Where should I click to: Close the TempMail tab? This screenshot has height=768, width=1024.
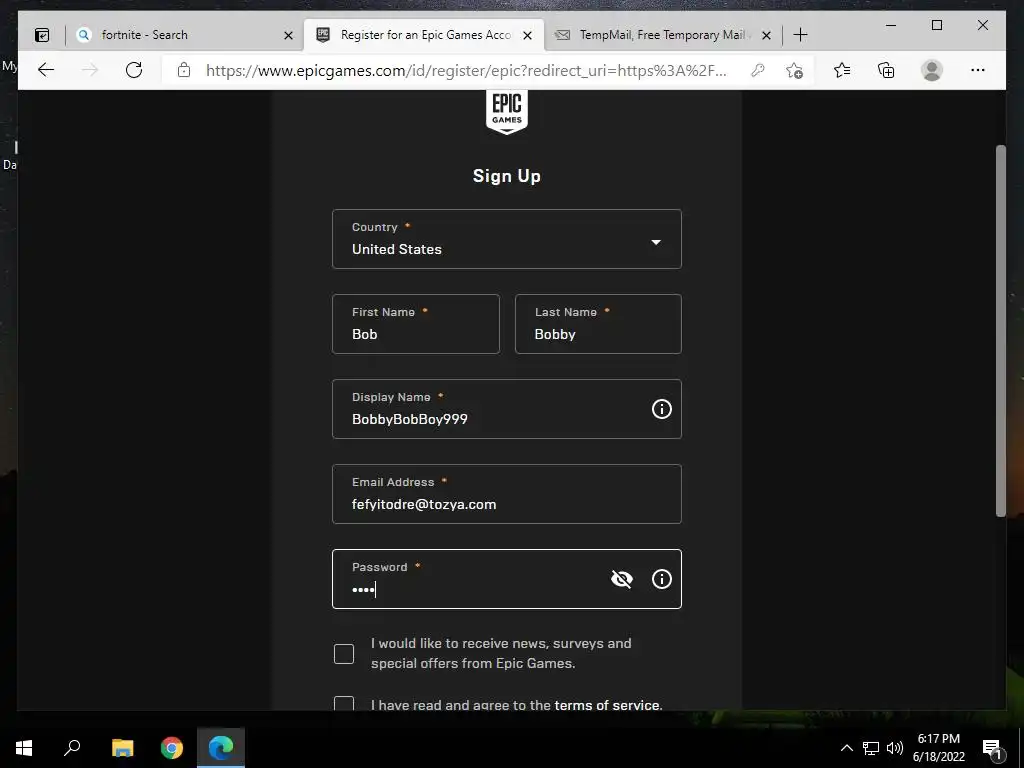point(767,35)
